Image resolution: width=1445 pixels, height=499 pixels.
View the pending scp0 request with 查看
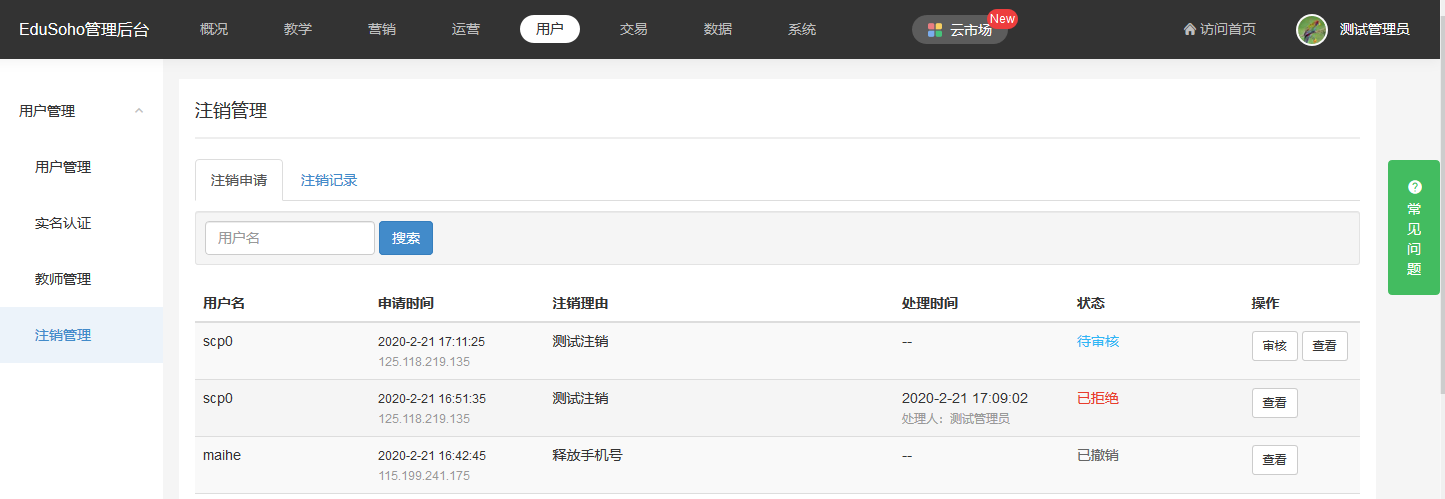pos(1324,346)
